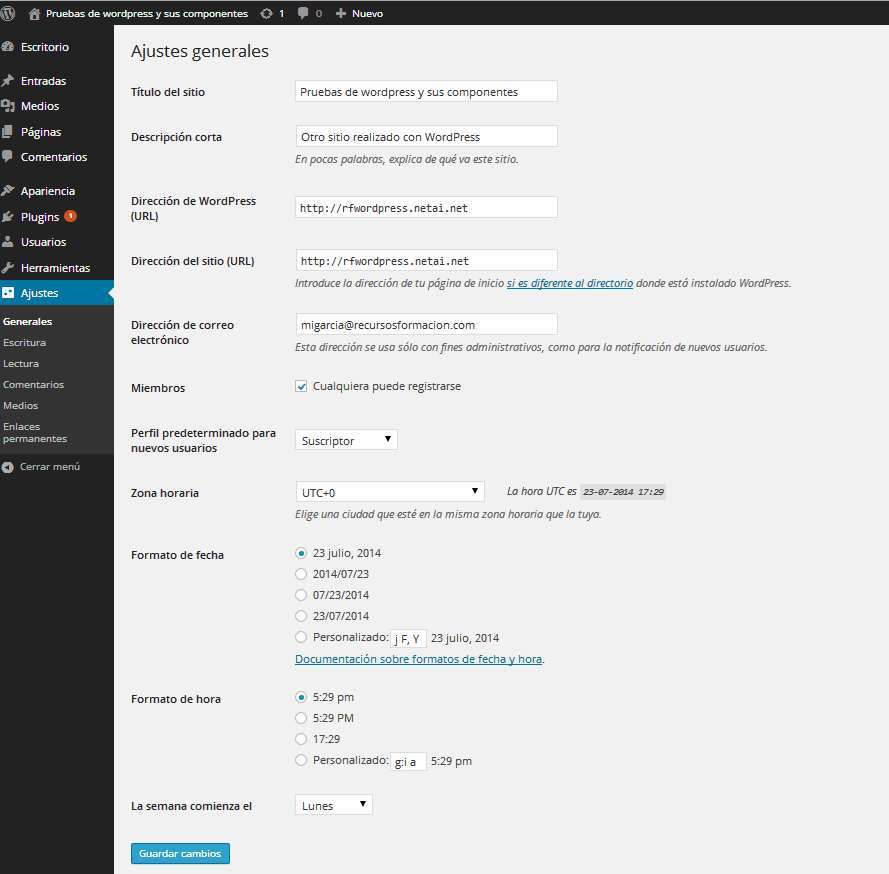Image resolution: width=889 pixels, height=874 pixels.
Task: Click the Guardar cambios button
Action: click(x=180, y=854)
